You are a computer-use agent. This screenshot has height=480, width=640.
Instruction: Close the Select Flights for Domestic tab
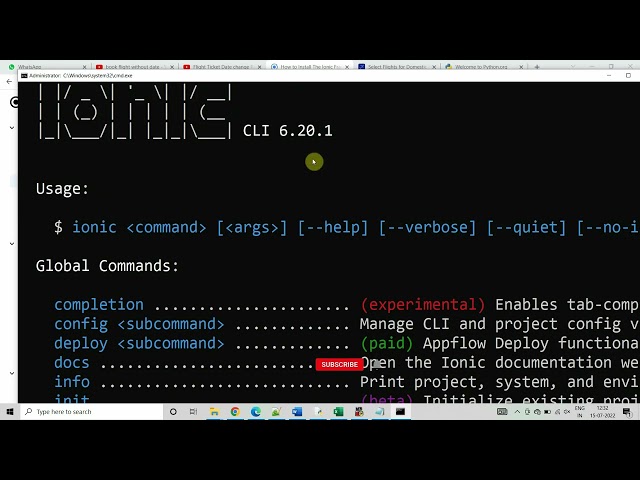pyautogui.click(x=434, y=67)
